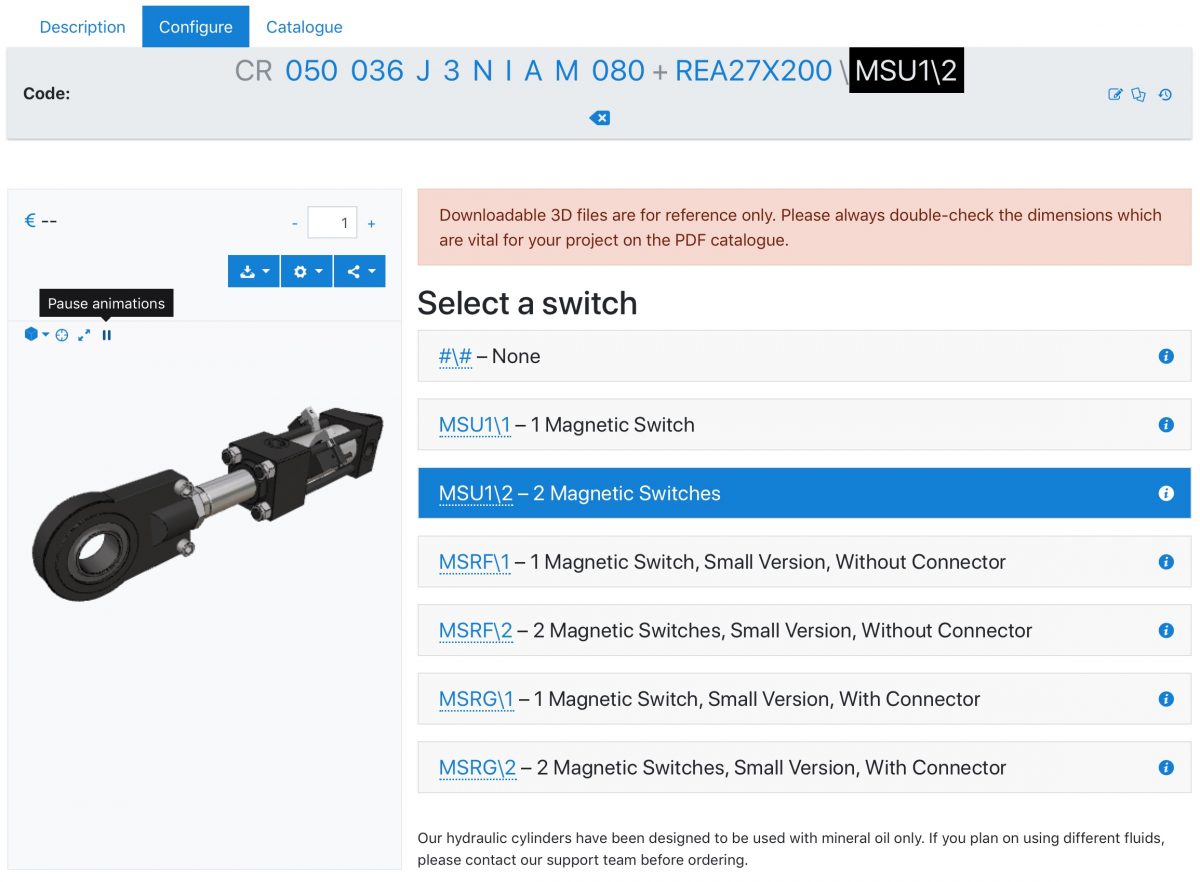Click code segment N

482,71
